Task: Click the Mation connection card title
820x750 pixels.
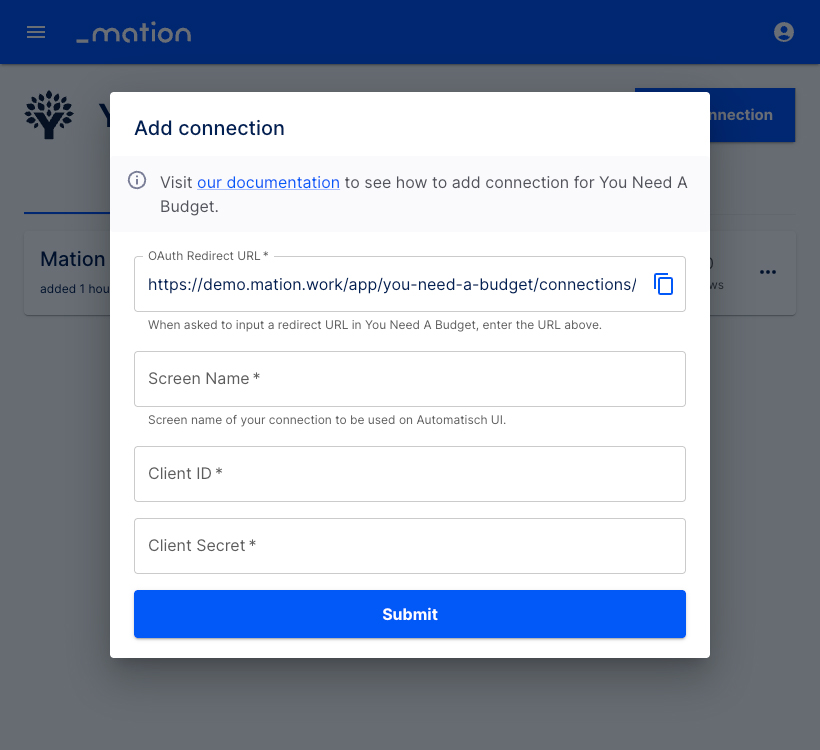Action: 73,259
